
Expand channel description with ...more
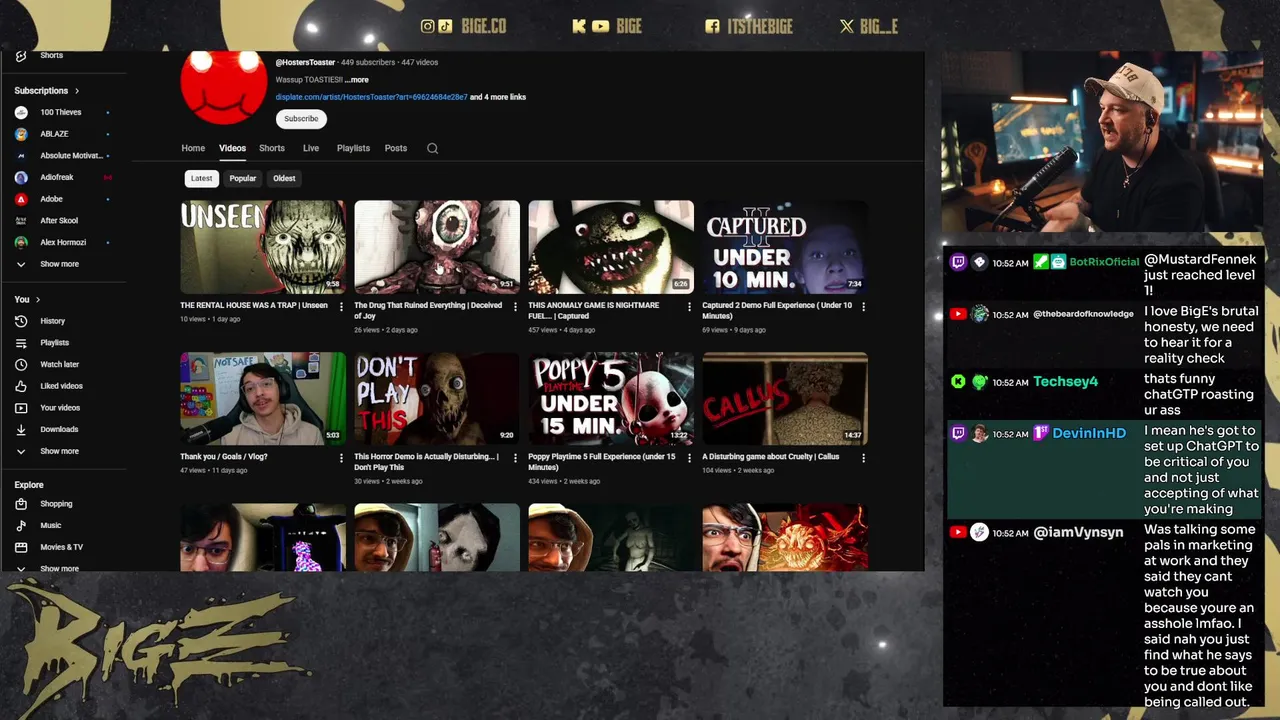356,80
